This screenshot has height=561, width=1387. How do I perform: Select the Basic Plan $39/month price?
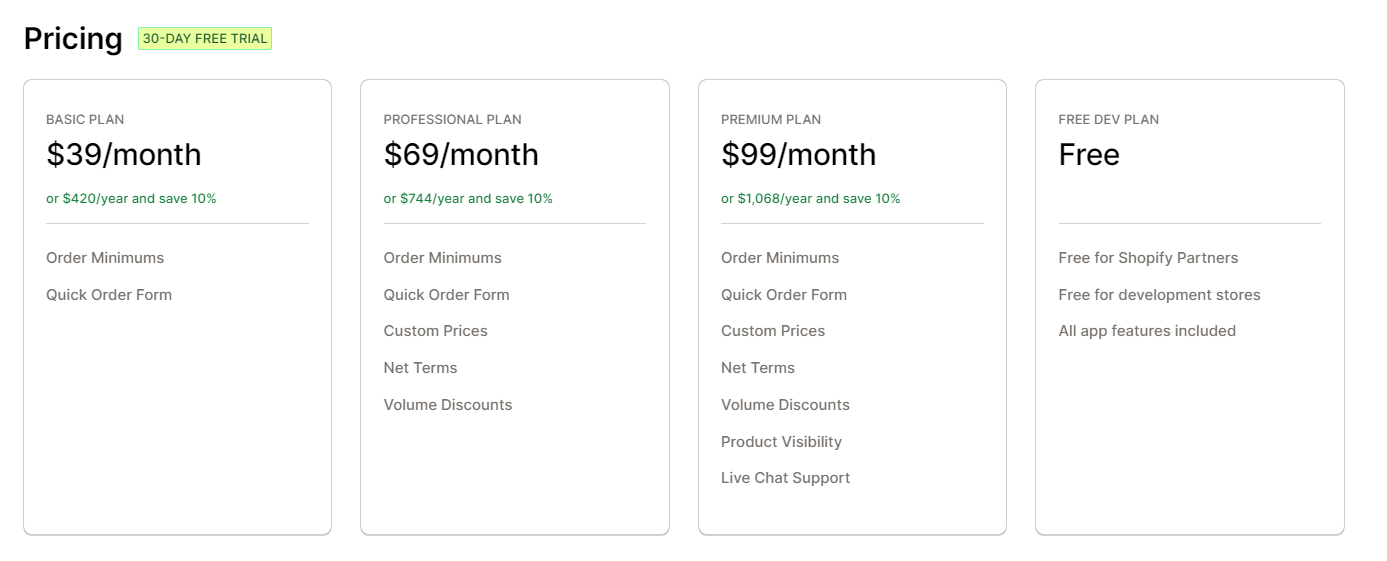(124, 155)
